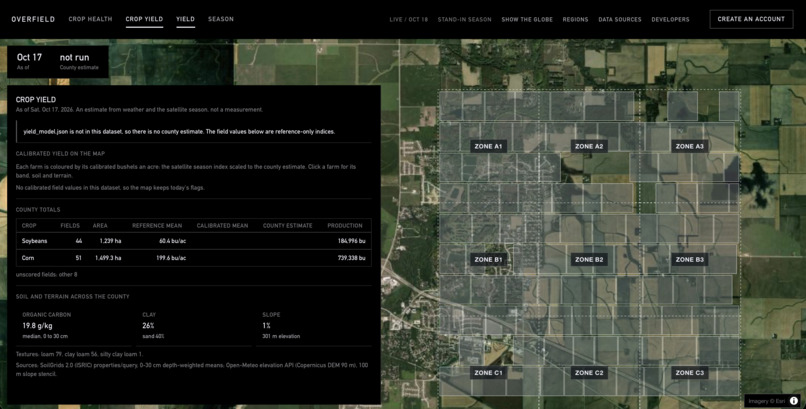The height and width of the screenshot is (409, 806).
Task: Click the REFERENCE MEAN column header
Action: (x=157, y=226)
